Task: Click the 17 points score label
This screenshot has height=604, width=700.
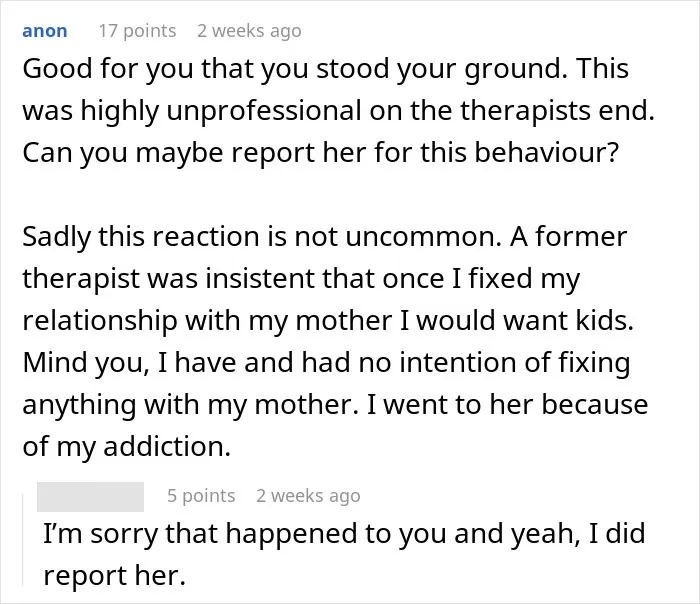Action: [138, 31]
